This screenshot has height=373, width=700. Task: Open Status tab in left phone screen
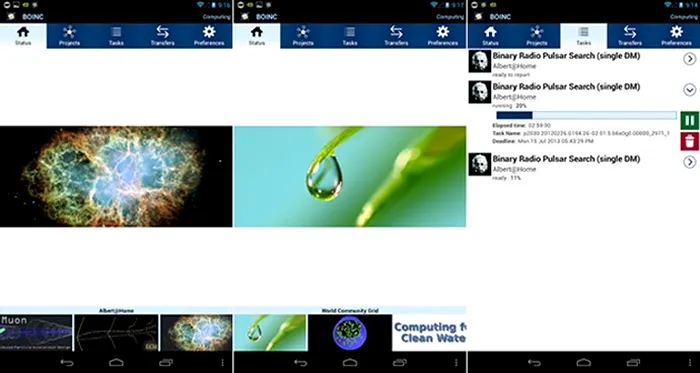(x=23, y=36)
